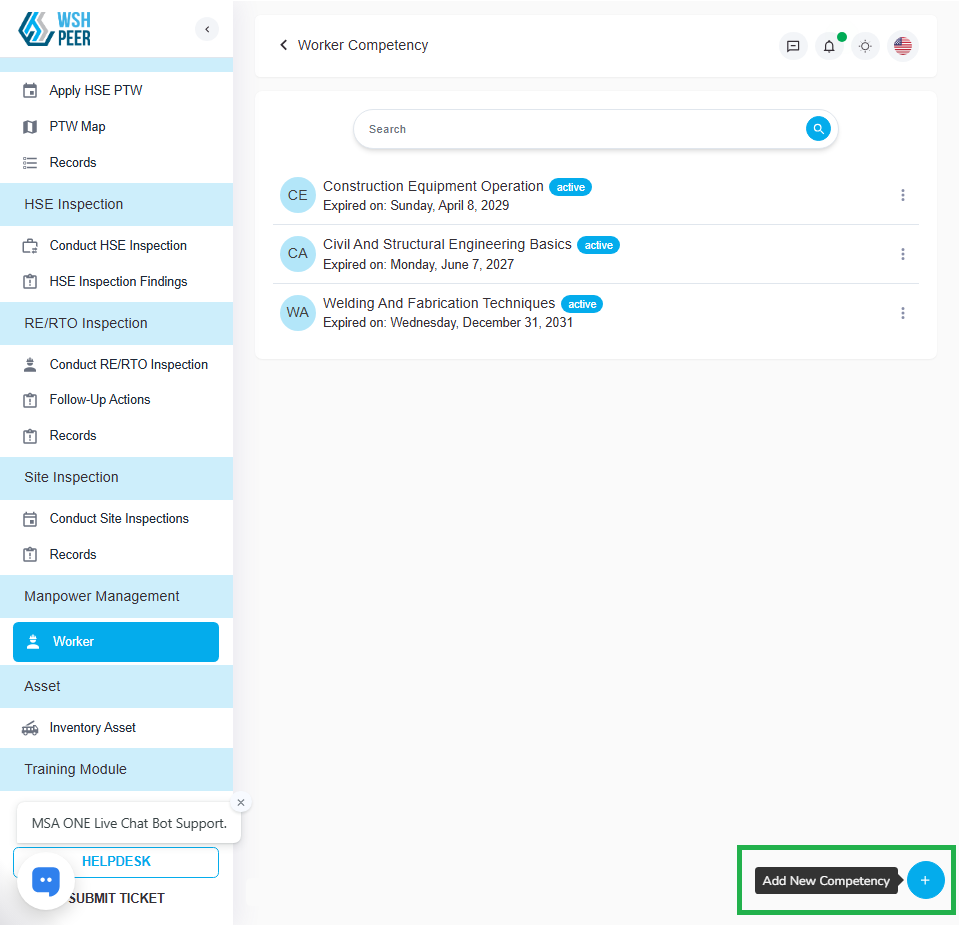The image size is (959, 925).
Task: Open the notifications bell
Action: 829,46
